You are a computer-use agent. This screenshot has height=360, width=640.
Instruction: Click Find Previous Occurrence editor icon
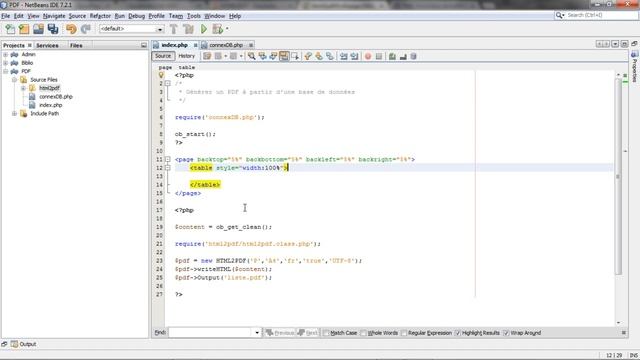(x=262, y=56)
